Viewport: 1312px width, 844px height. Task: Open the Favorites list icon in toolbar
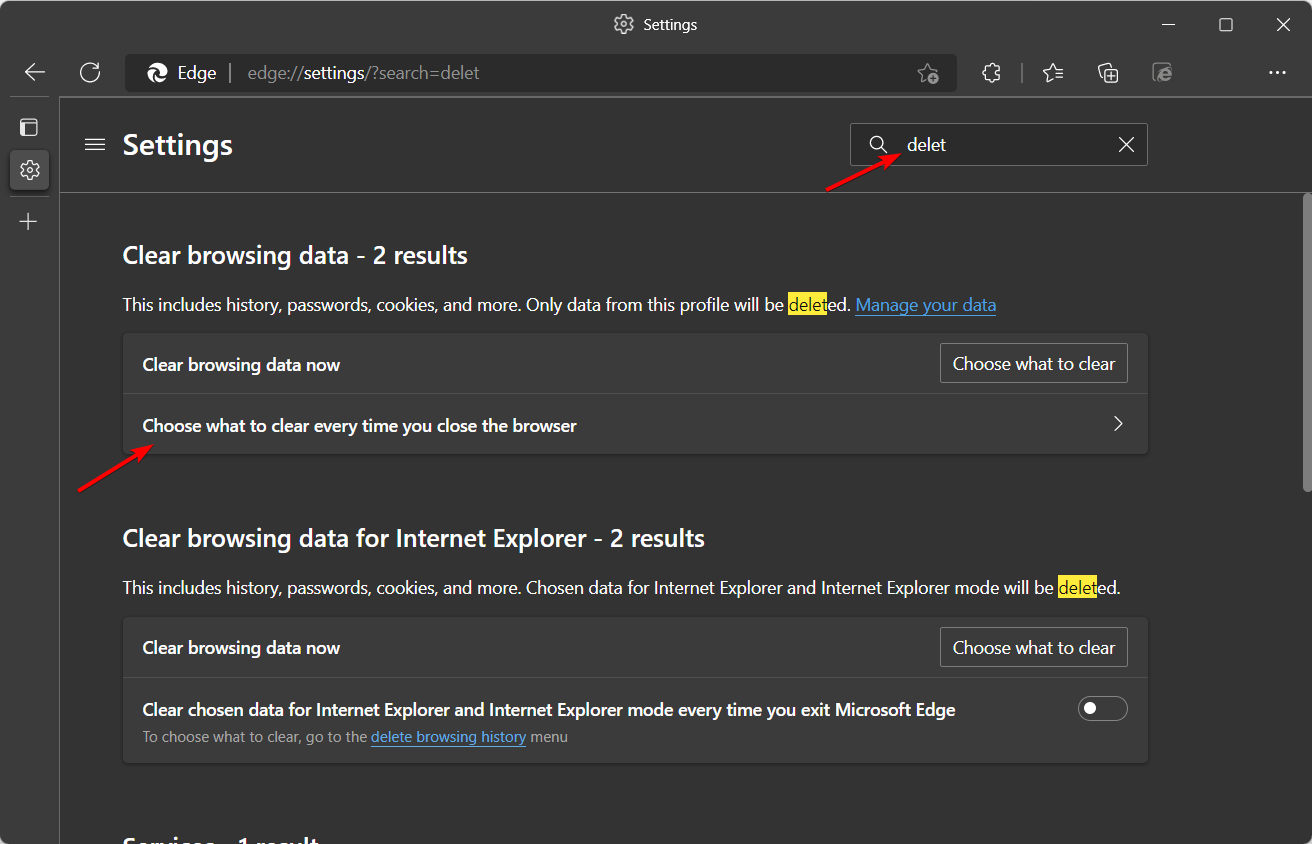pyautogui.click(x=1053, y=72)
